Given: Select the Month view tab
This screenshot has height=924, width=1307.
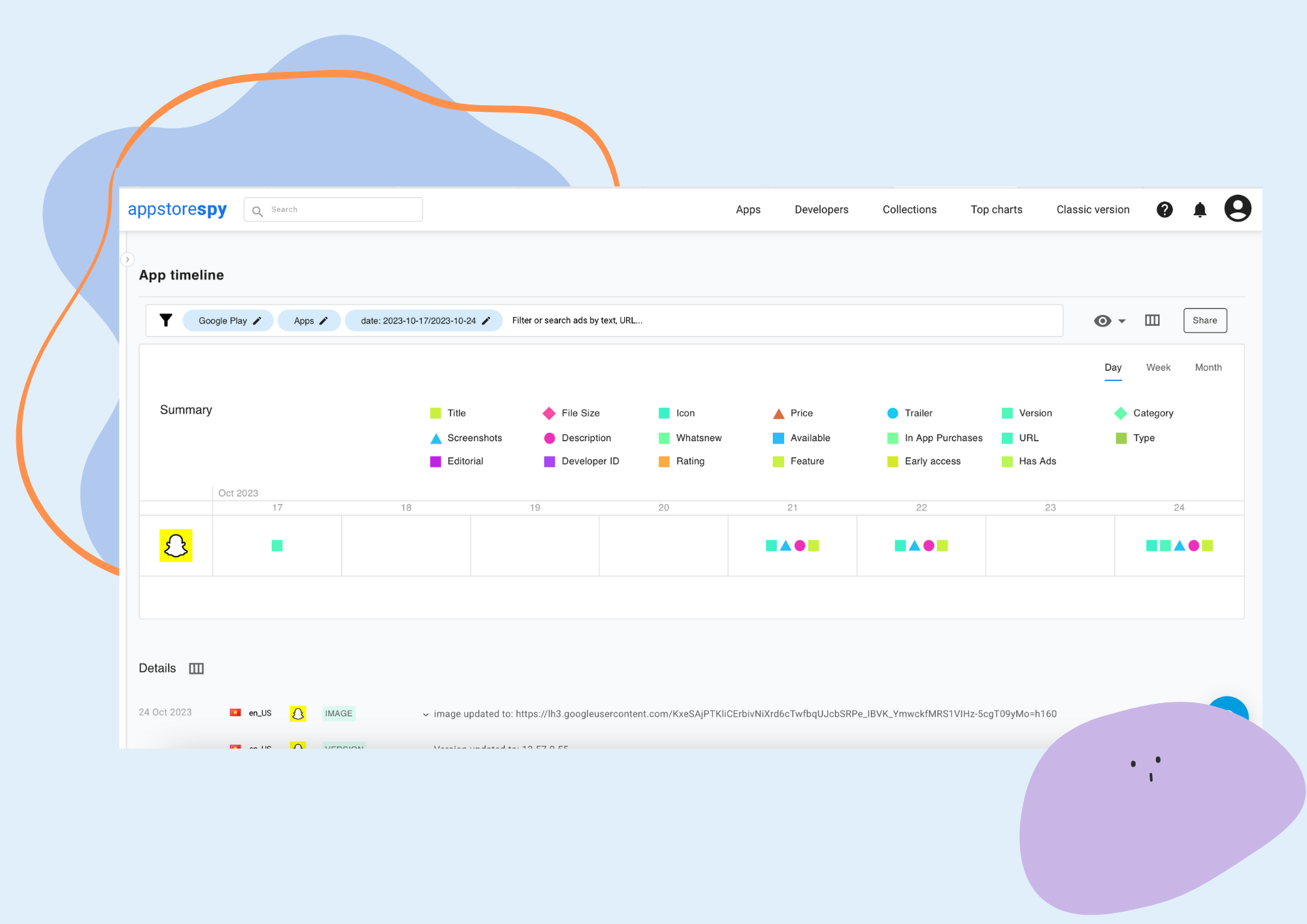Looking at the screenshot, I should (x=1208, y=368).
